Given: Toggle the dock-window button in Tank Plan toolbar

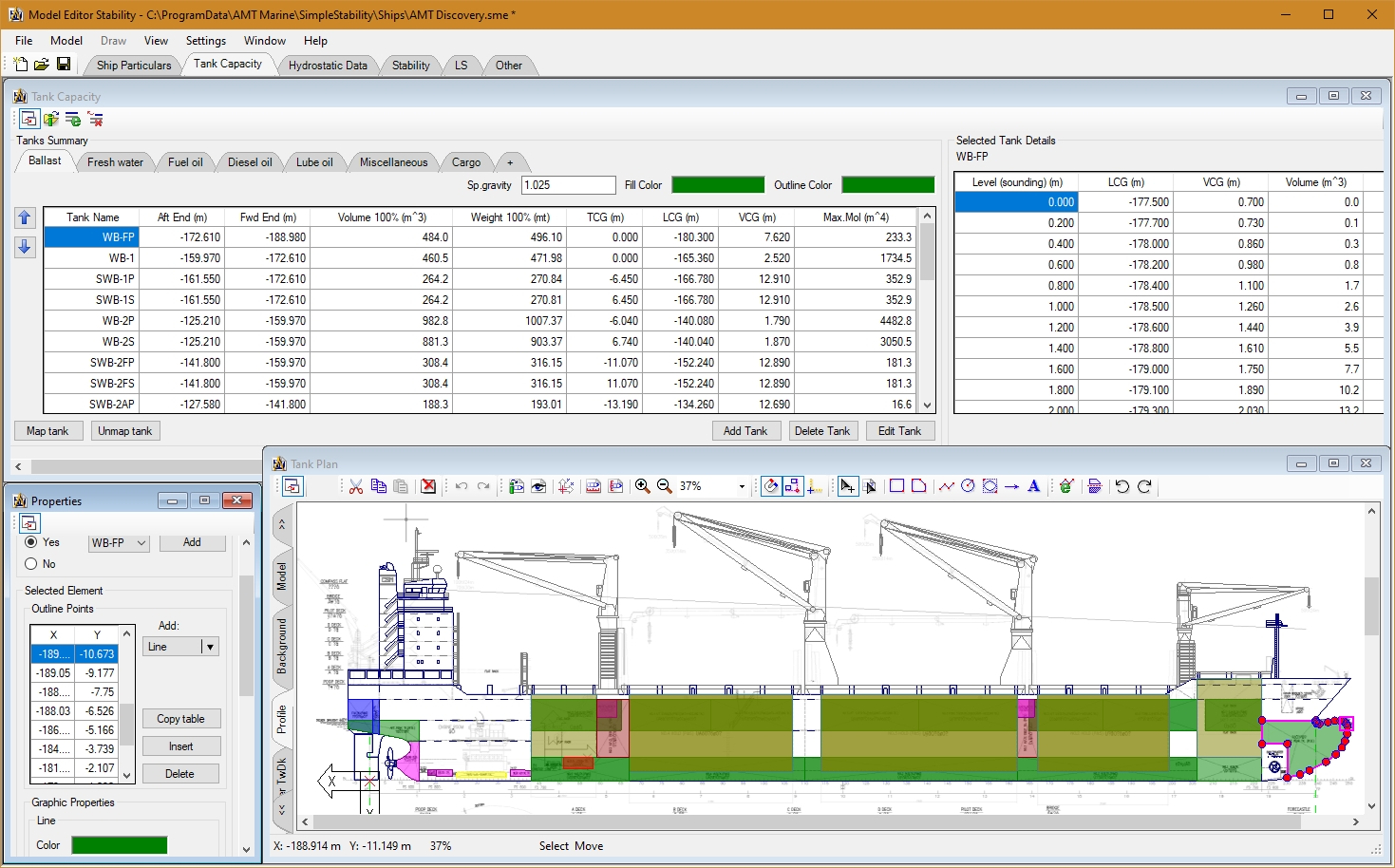Looking at the screenshot, I should point(292,486).
